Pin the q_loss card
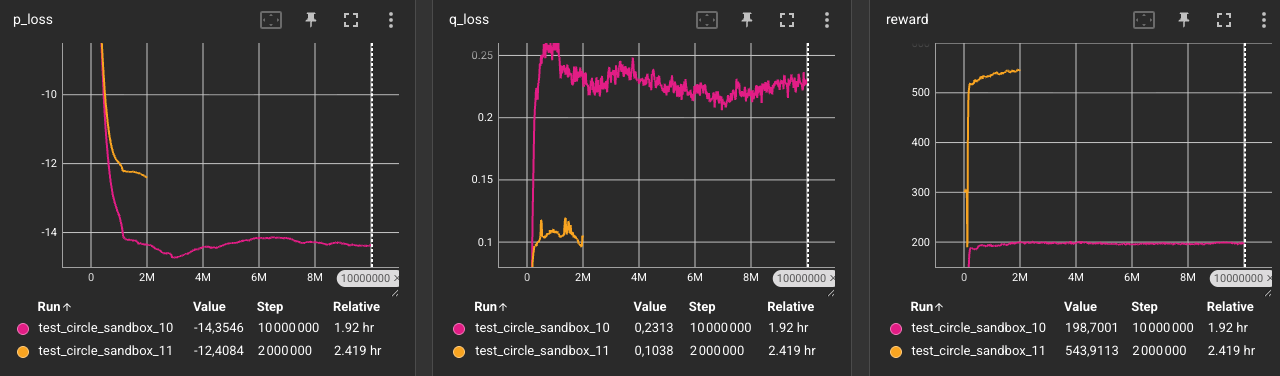 747,20
